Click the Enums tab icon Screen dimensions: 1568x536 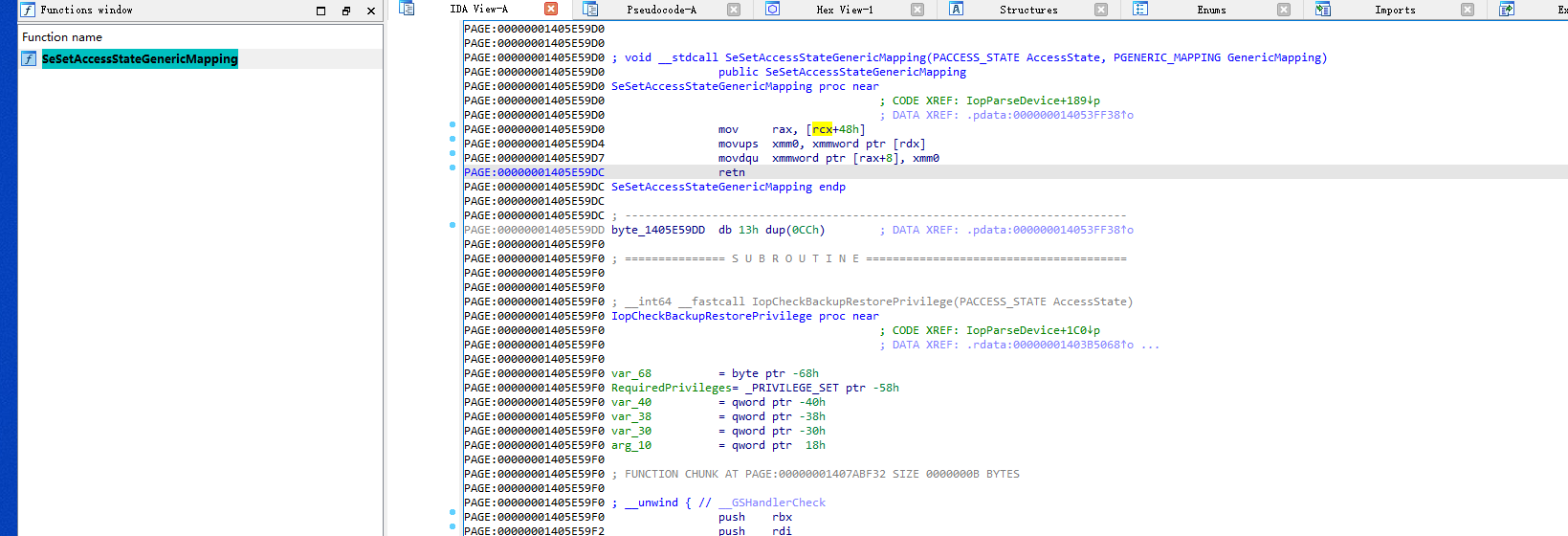click(x=1139, y=9)
